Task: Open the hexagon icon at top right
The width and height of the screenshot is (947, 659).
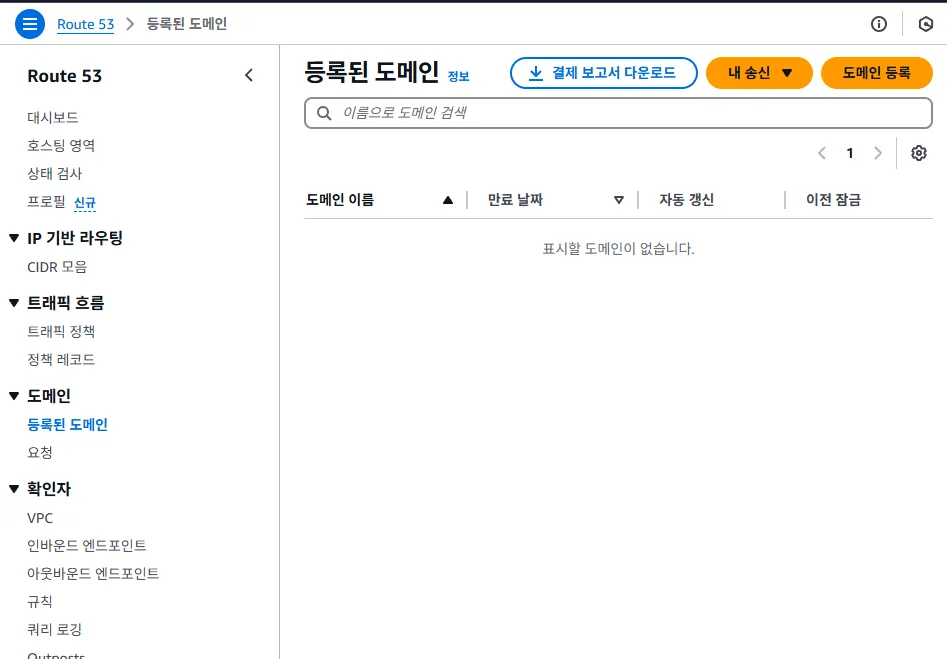Action: click(925, 24)
